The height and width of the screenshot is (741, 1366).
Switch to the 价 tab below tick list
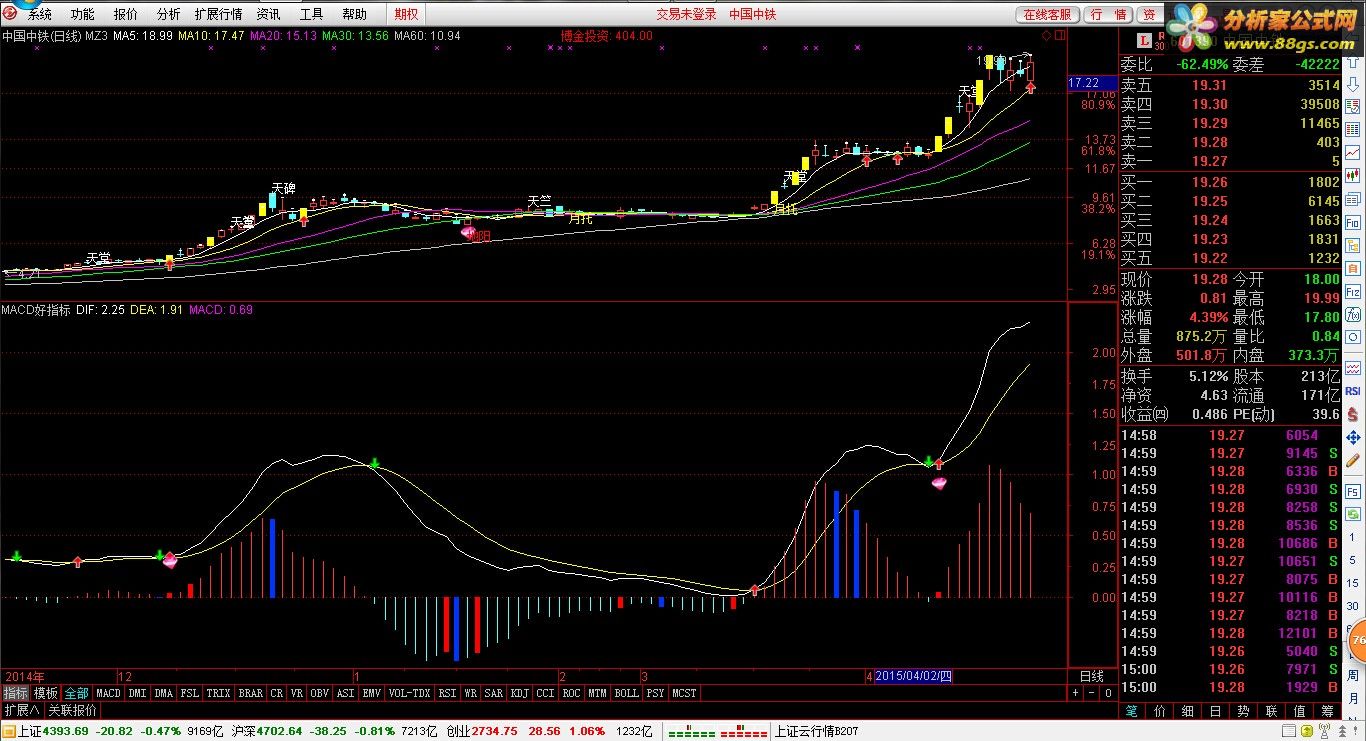pyautogui.click(x=1159, y=711)
